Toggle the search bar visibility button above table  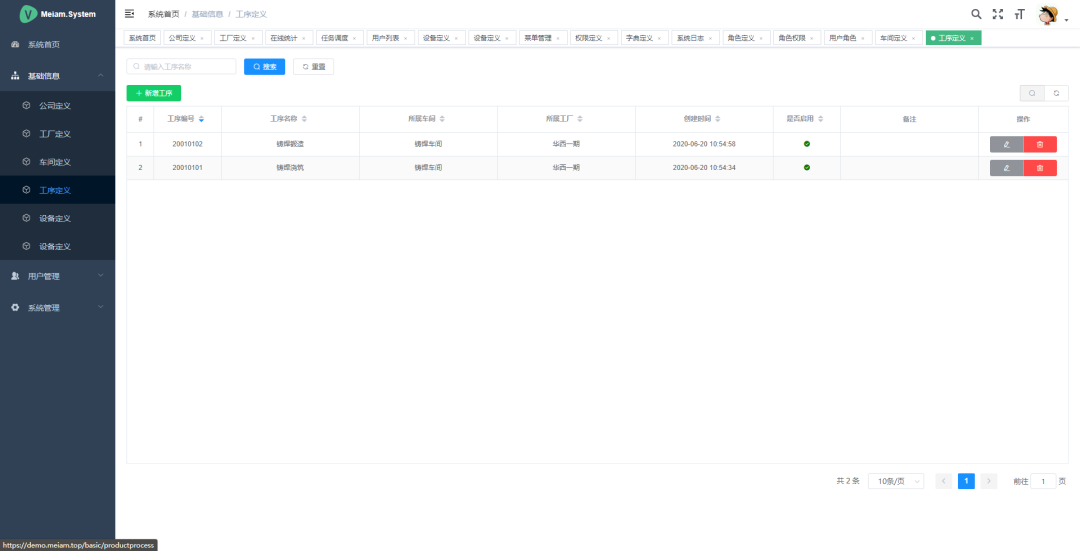pyautogui.click(x=1032, y=93)
